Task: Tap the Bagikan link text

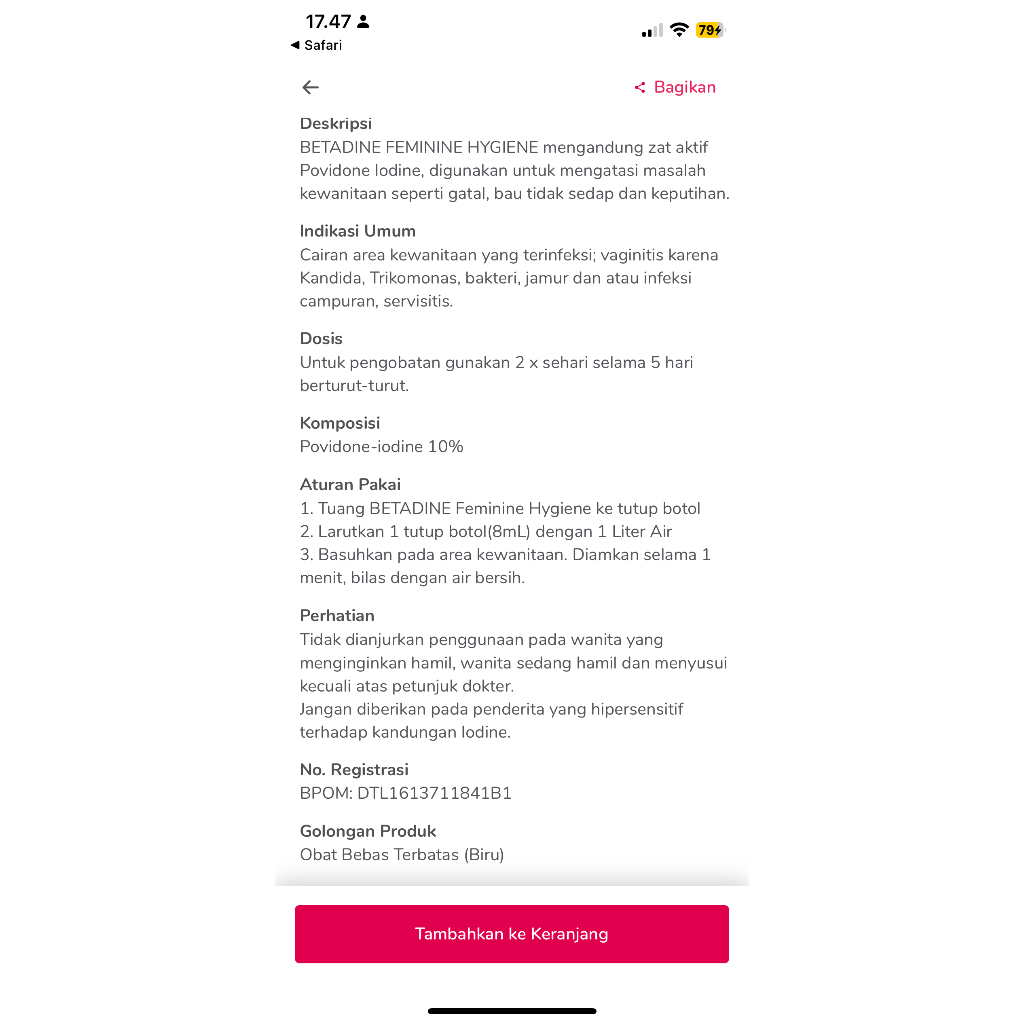Action: (684, 88)
